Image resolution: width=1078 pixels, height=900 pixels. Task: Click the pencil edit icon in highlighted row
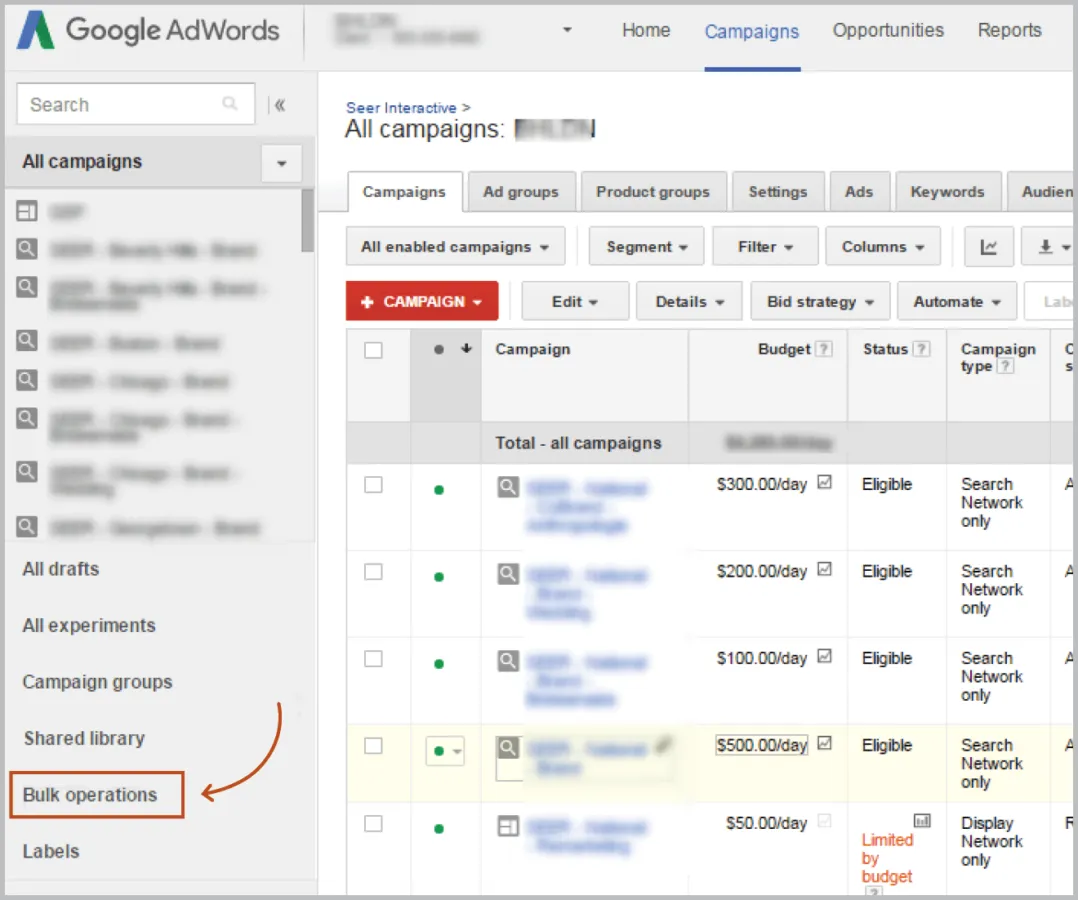[x=664, y=744]
